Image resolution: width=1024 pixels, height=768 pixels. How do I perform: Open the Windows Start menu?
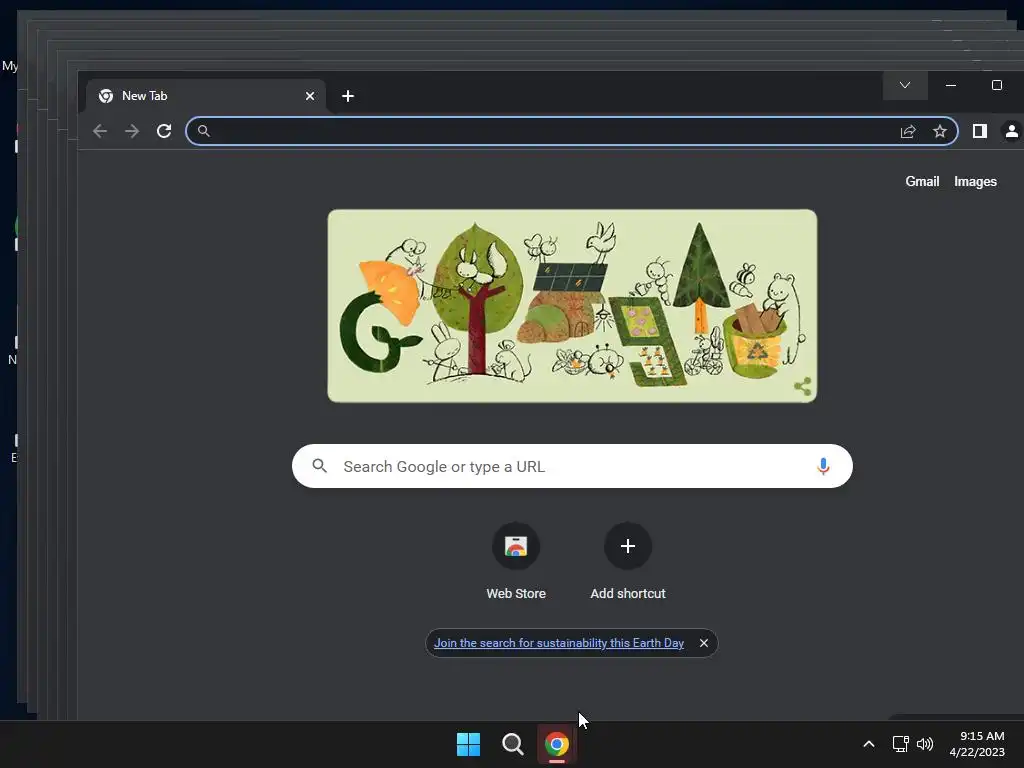(x=468, y=744)
